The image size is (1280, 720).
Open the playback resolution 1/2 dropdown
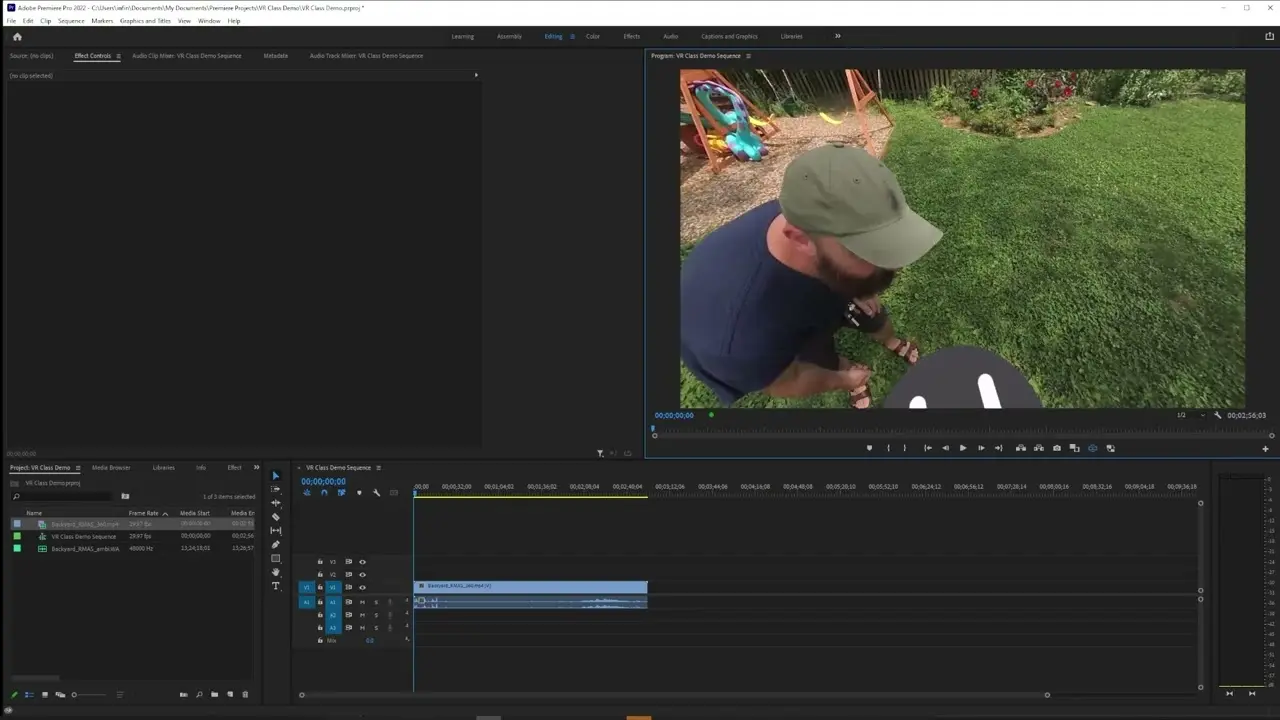1190,415
